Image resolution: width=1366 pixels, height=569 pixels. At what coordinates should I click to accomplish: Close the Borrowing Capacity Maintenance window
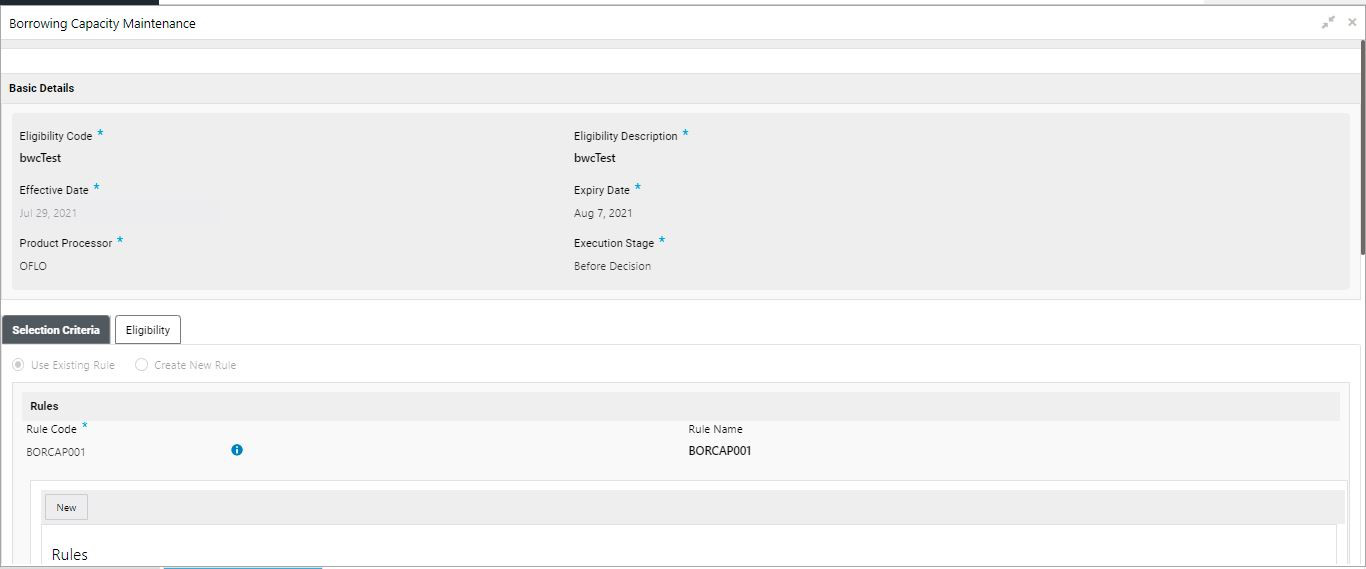click(1352, 22)
